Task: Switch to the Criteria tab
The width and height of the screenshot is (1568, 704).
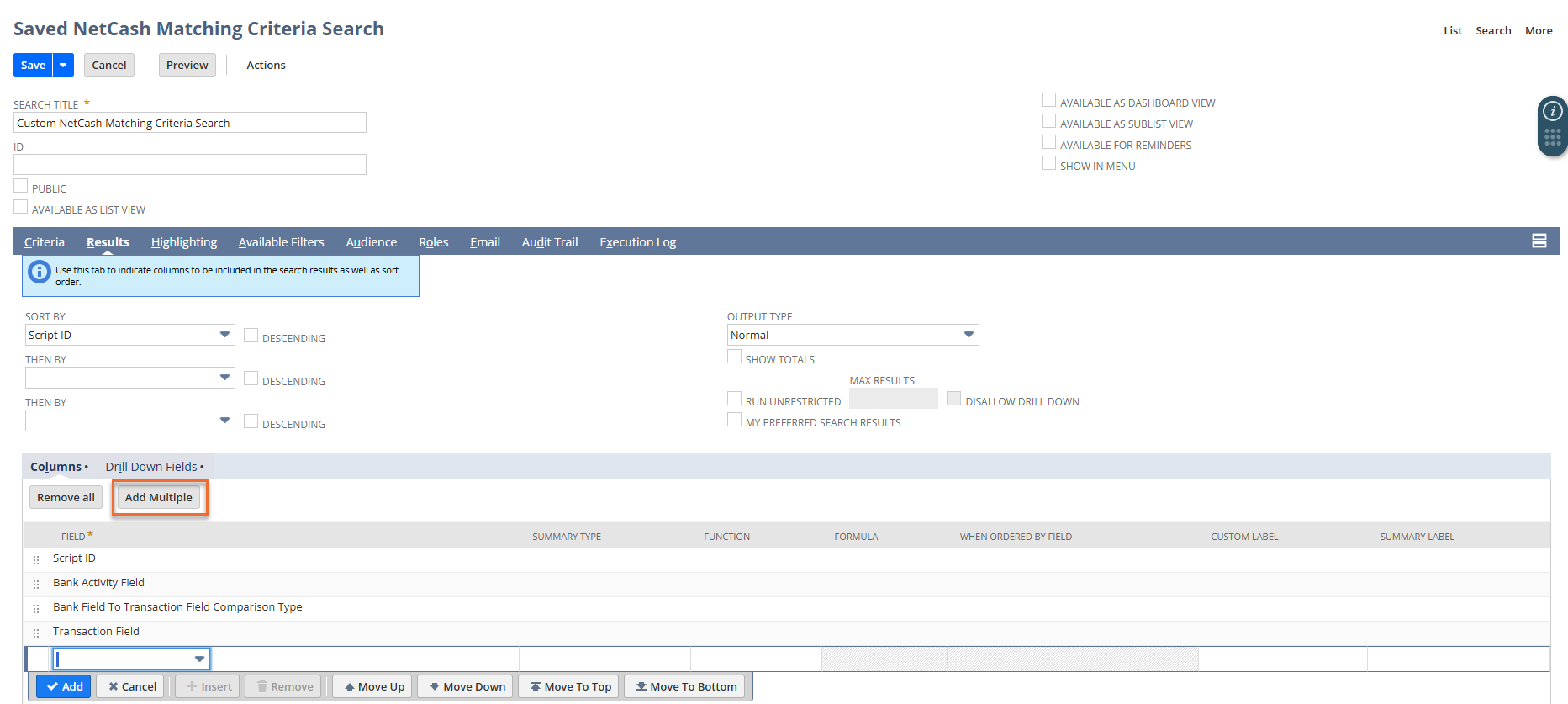Action: click(x=45, y=242)
